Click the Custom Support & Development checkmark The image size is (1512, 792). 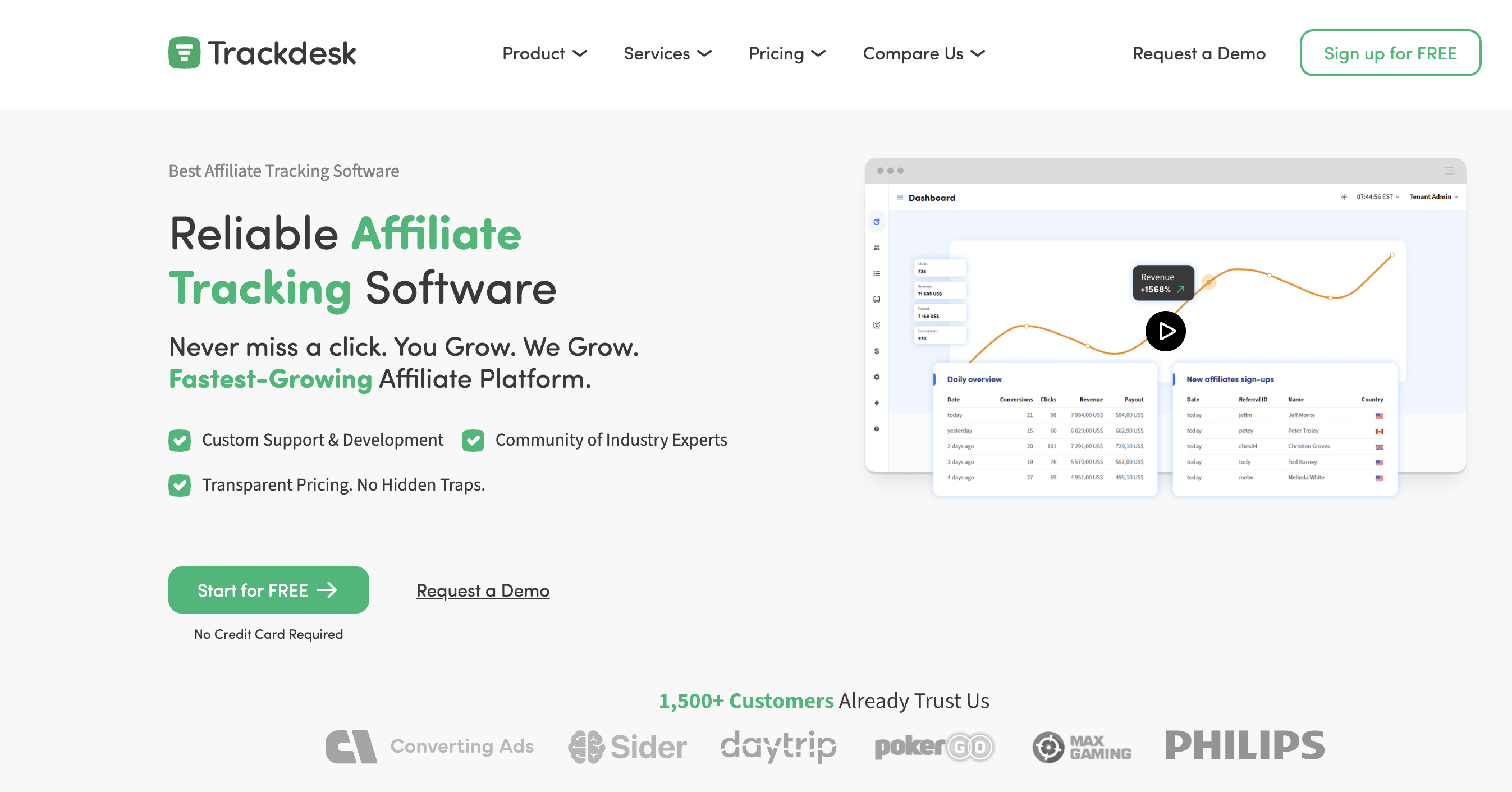(x=180, y=440)
